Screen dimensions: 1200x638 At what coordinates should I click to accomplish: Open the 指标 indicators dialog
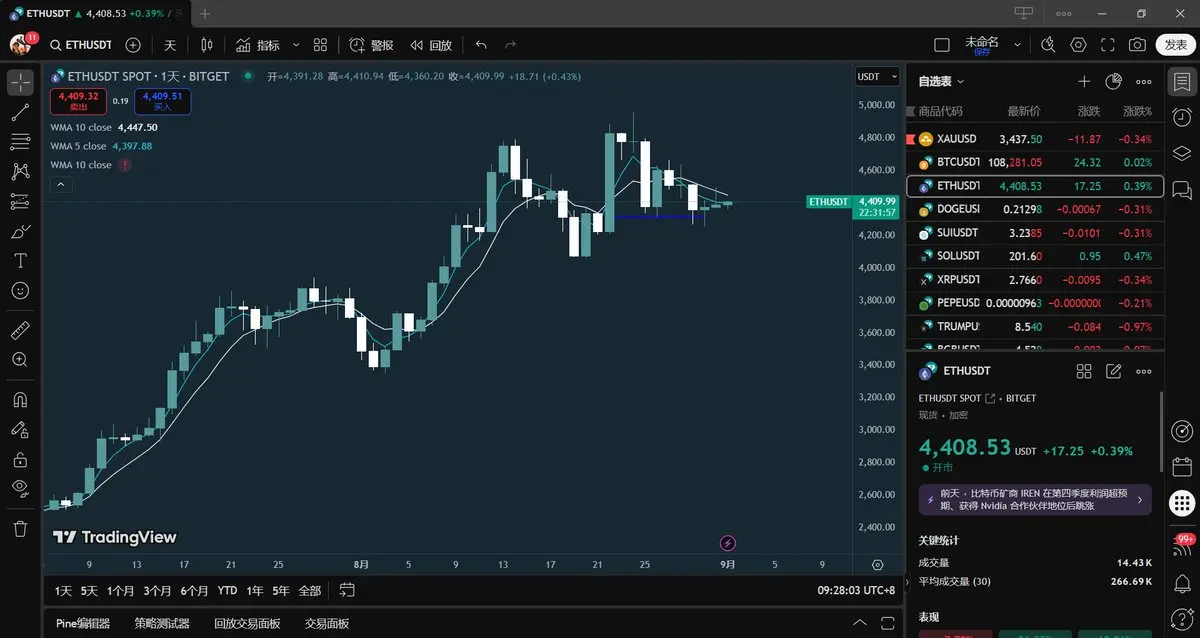[x=258, y=45]
